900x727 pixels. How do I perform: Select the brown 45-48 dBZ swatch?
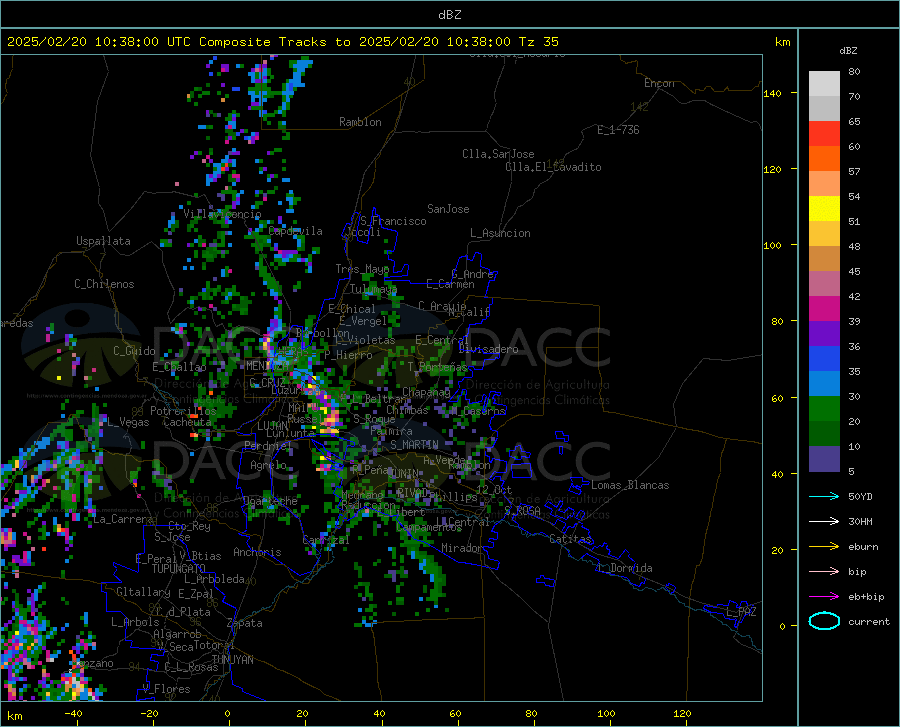pos(824,259)
